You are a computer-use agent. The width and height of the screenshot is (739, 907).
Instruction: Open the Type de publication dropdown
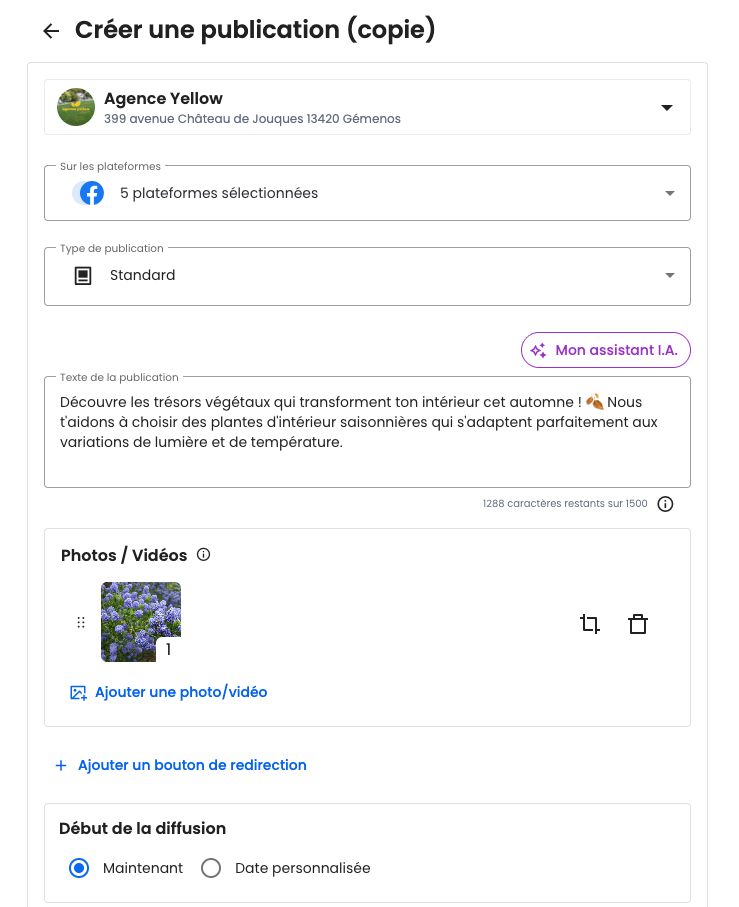670,276
